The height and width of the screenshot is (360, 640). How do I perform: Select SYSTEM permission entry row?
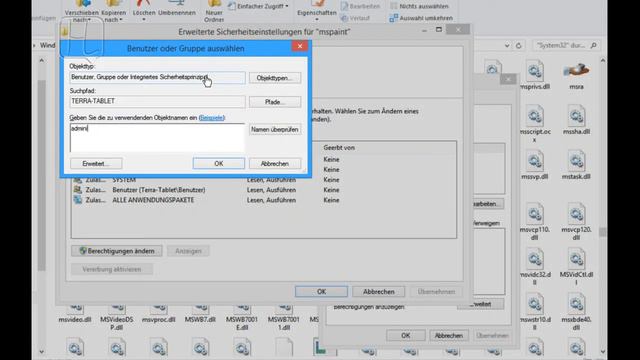263,180
